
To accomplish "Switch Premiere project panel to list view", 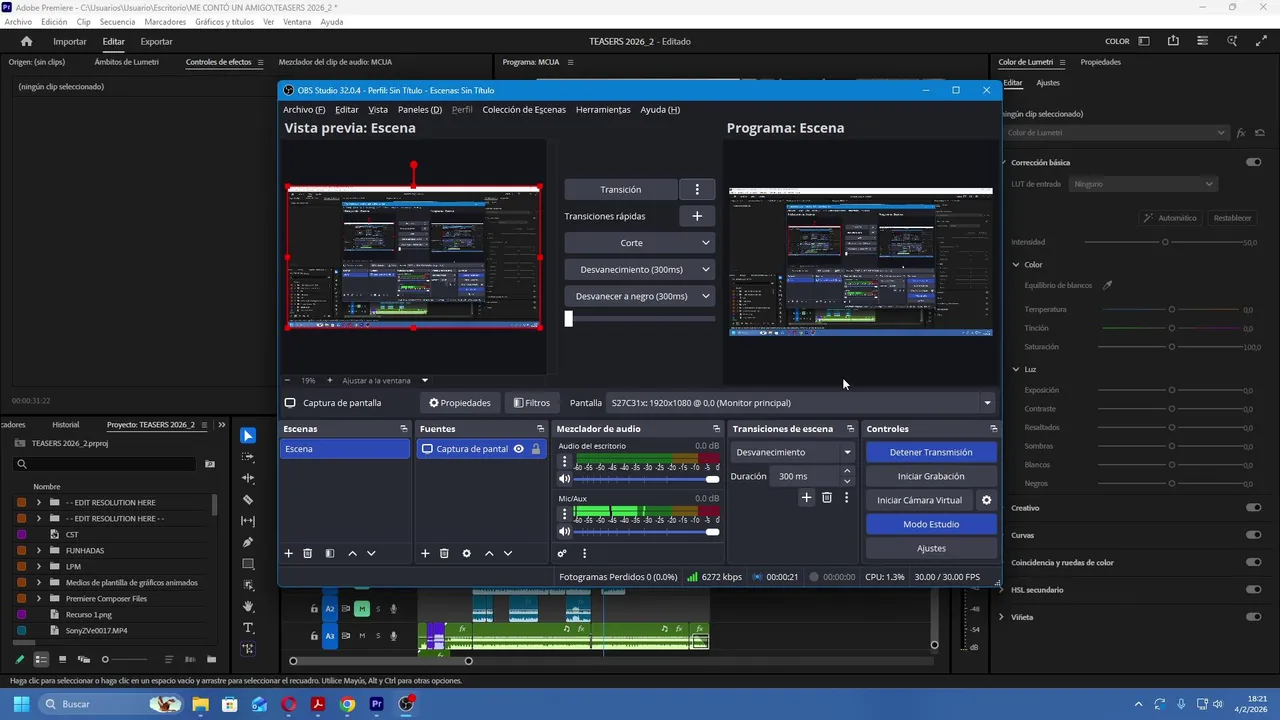I will click(41, 659).
